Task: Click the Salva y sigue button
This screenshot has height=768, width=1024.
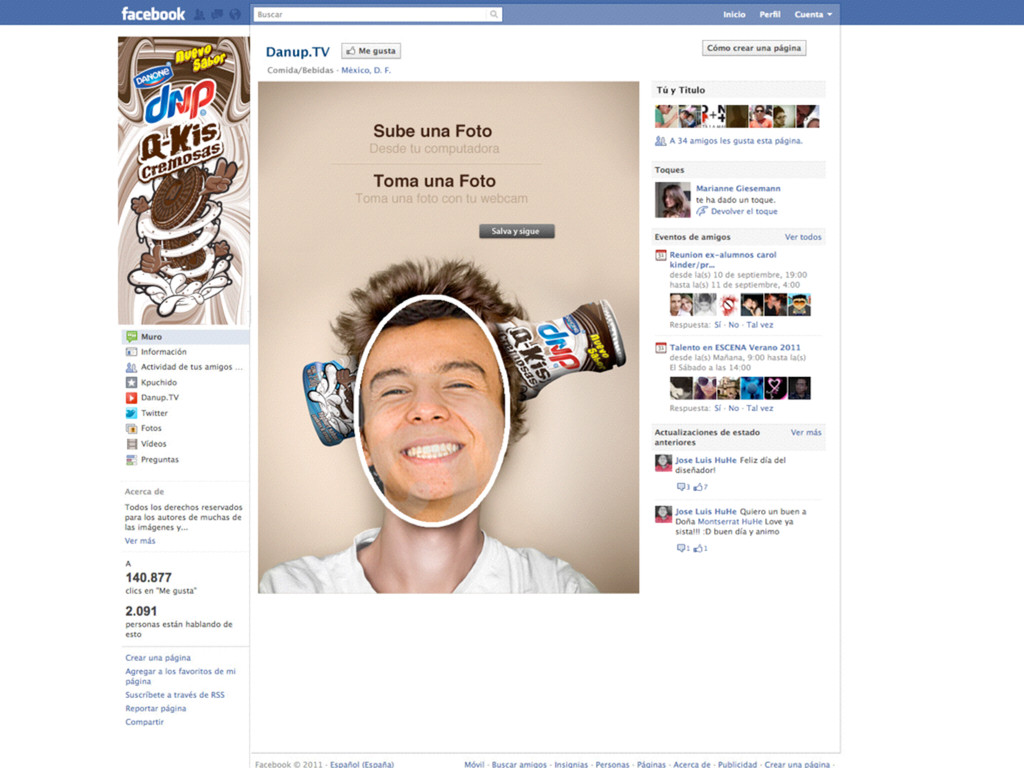Action: 517,231
